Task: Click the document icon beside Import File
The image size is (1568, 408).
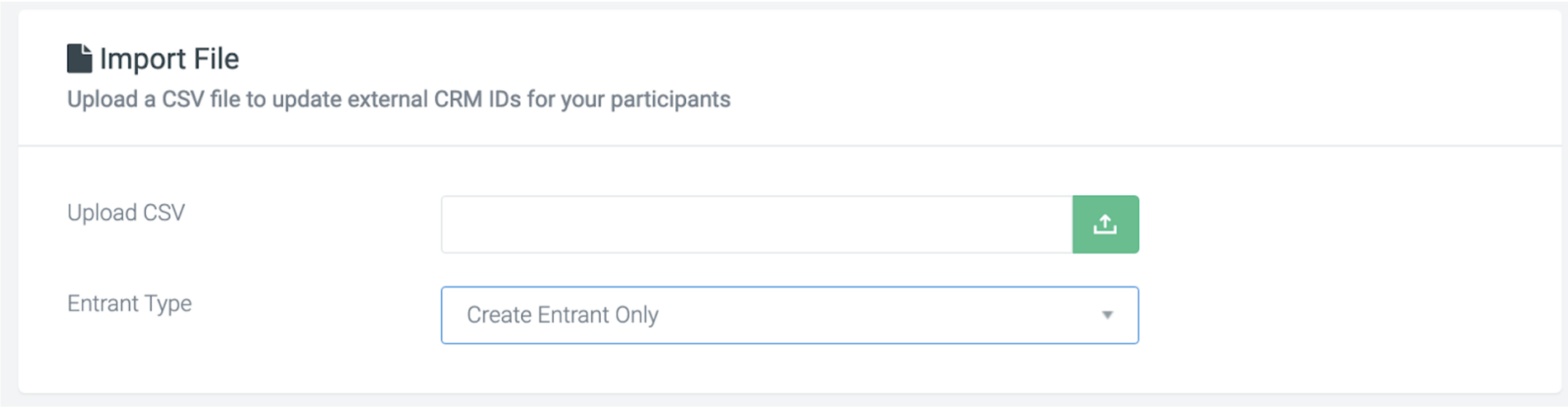Action: (x=79, y=59)
